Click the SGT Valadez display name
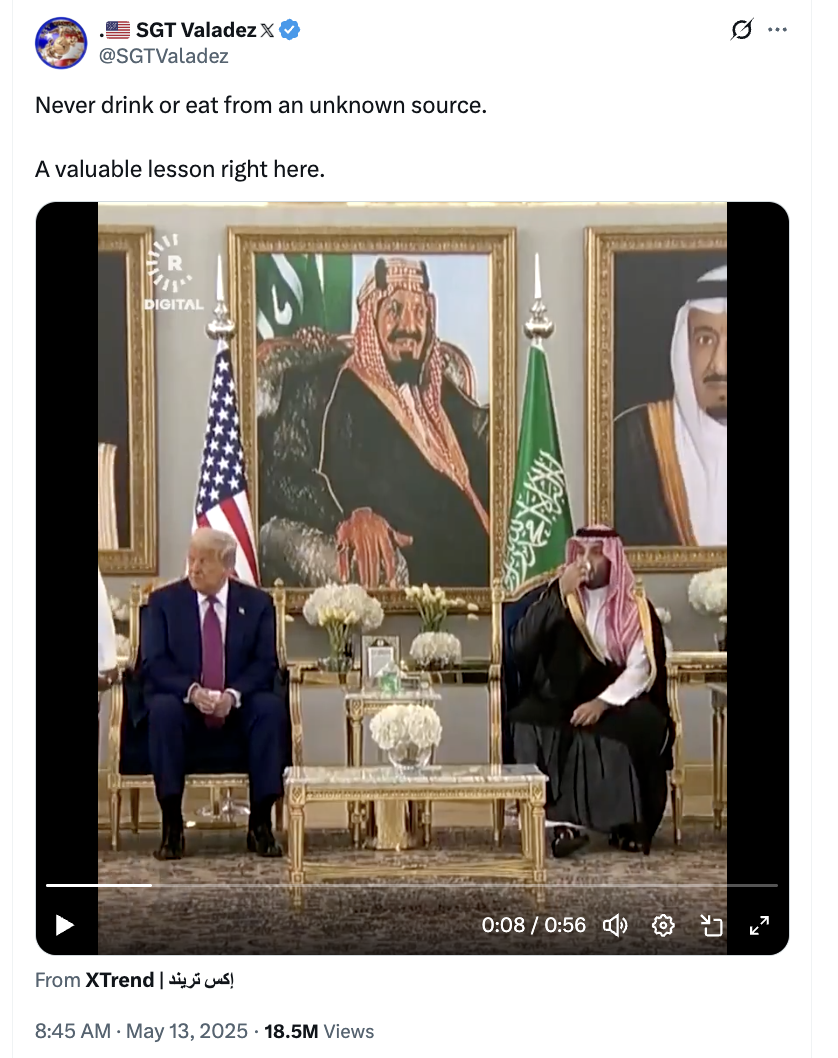The image size is (838, 1058). tap(196, 30)
